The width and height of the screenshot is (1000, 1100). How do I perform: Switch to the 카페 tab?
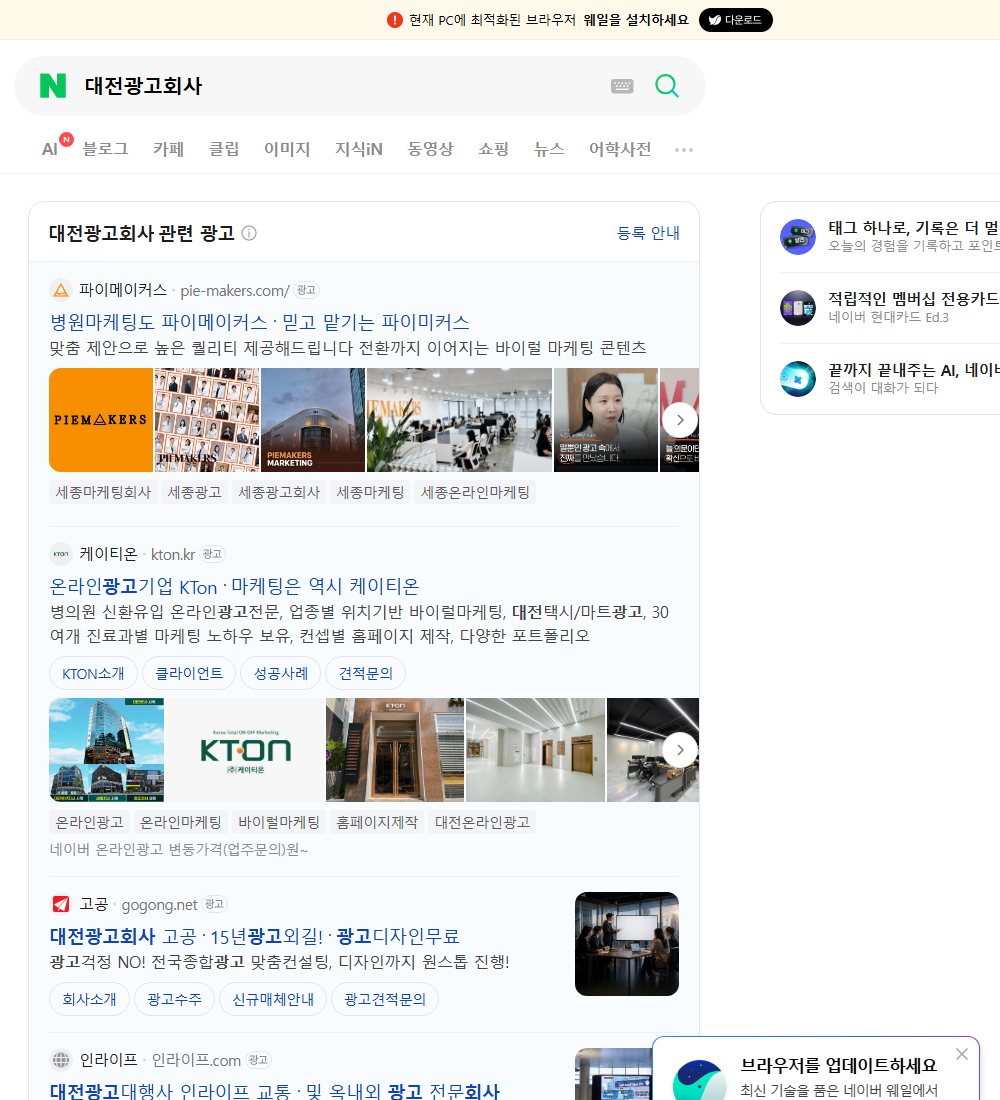tap(168, 149)
